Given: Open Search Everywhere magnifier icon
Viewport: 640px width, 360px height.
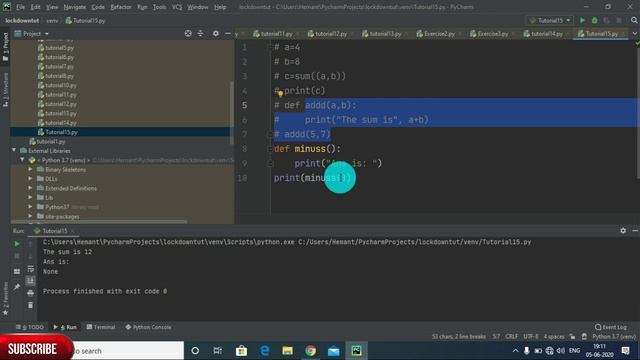Looking at the screenshot, I should (x=634, y=20).
